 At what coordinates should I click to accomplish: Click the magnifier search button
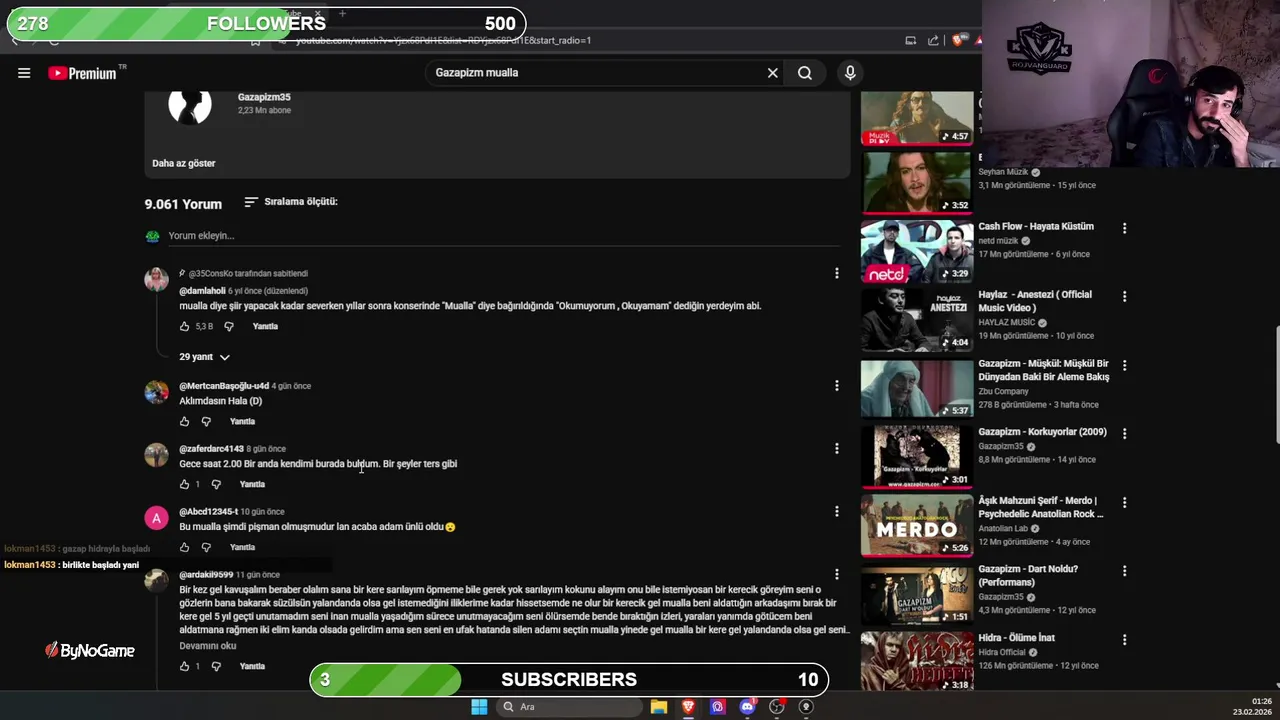click(x=805, y=73)
